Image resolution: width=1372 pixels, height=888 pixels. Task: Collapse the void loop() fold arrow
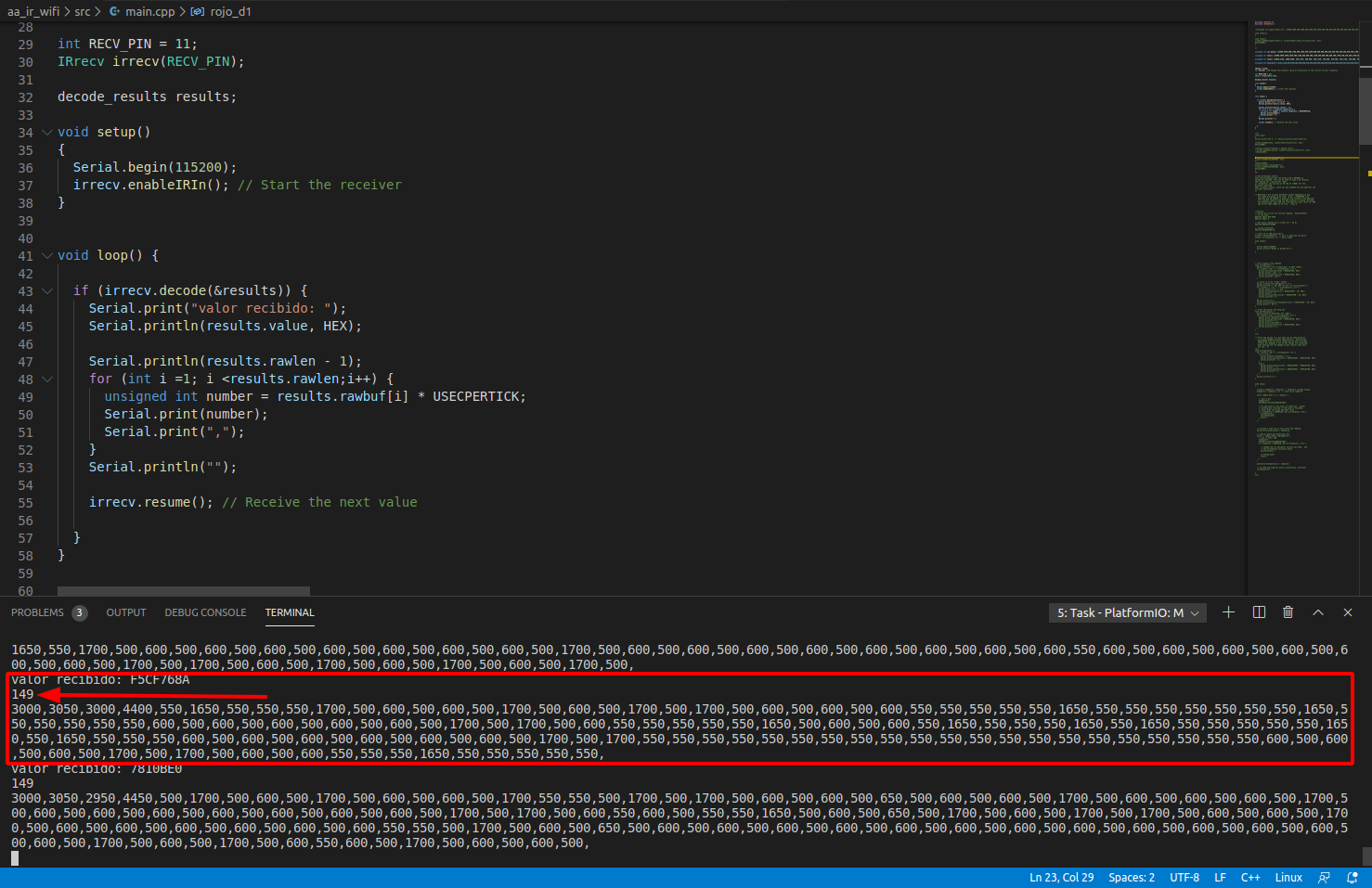(47, 256)
